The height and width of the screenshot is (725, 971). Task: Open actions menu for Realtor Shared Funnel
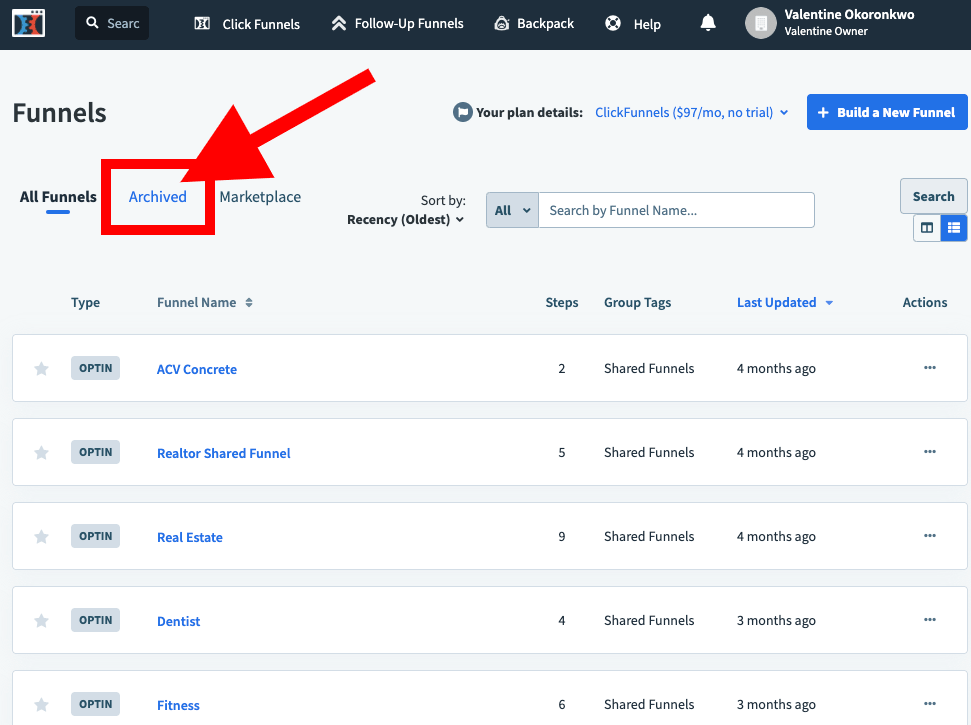coord(930,452)
